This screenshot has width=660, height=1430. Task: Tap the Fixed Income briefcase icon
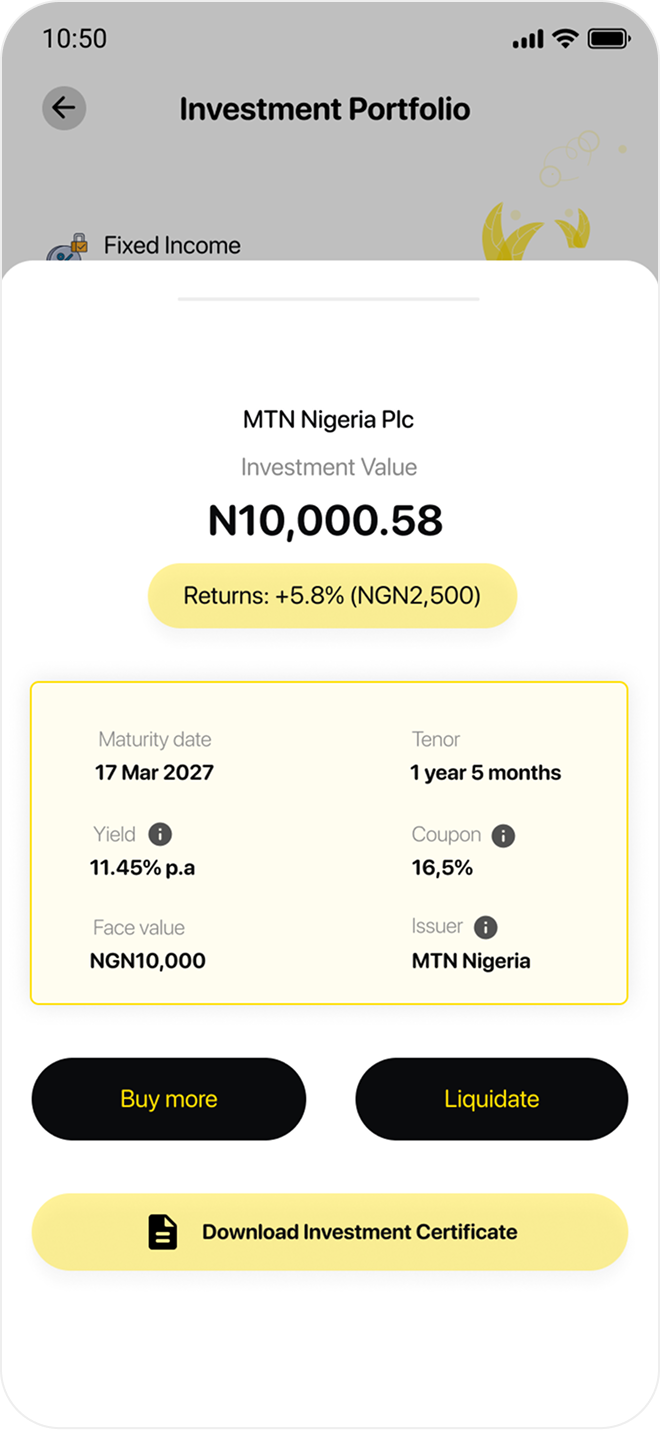[x=66, y=244]
